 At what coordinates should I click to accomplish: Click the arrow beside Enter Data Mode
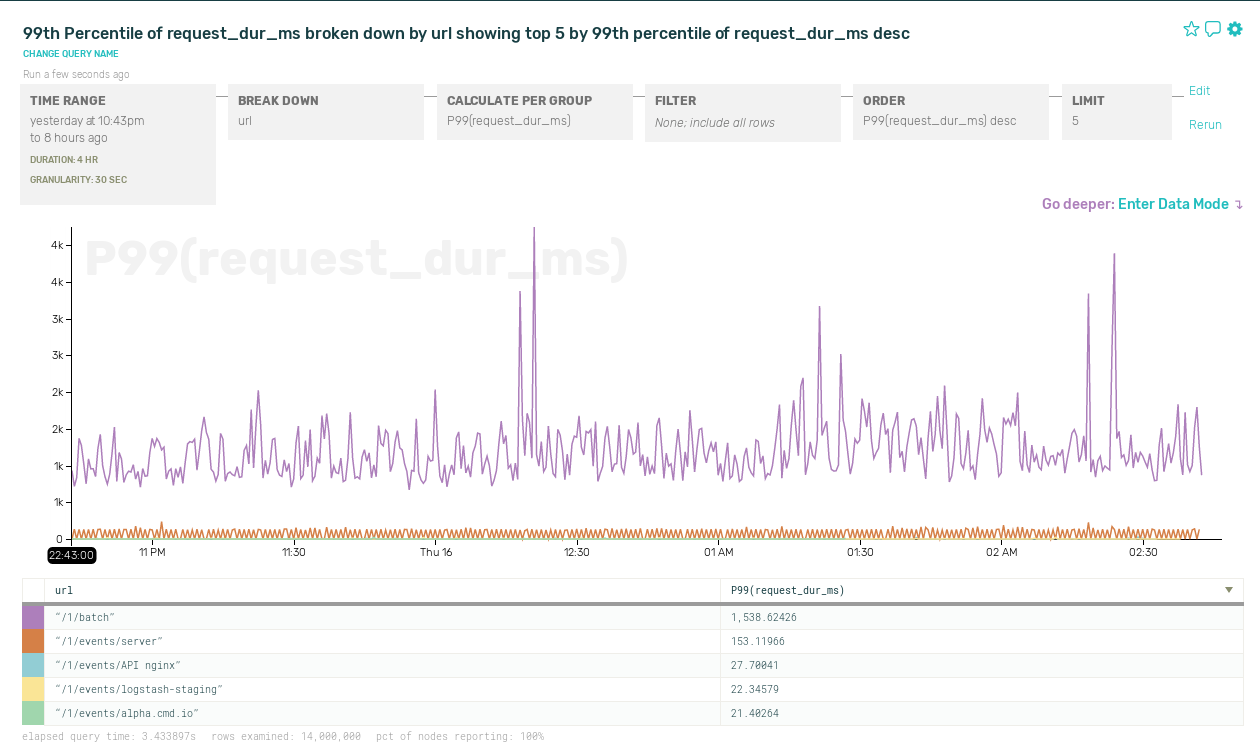1239,205
